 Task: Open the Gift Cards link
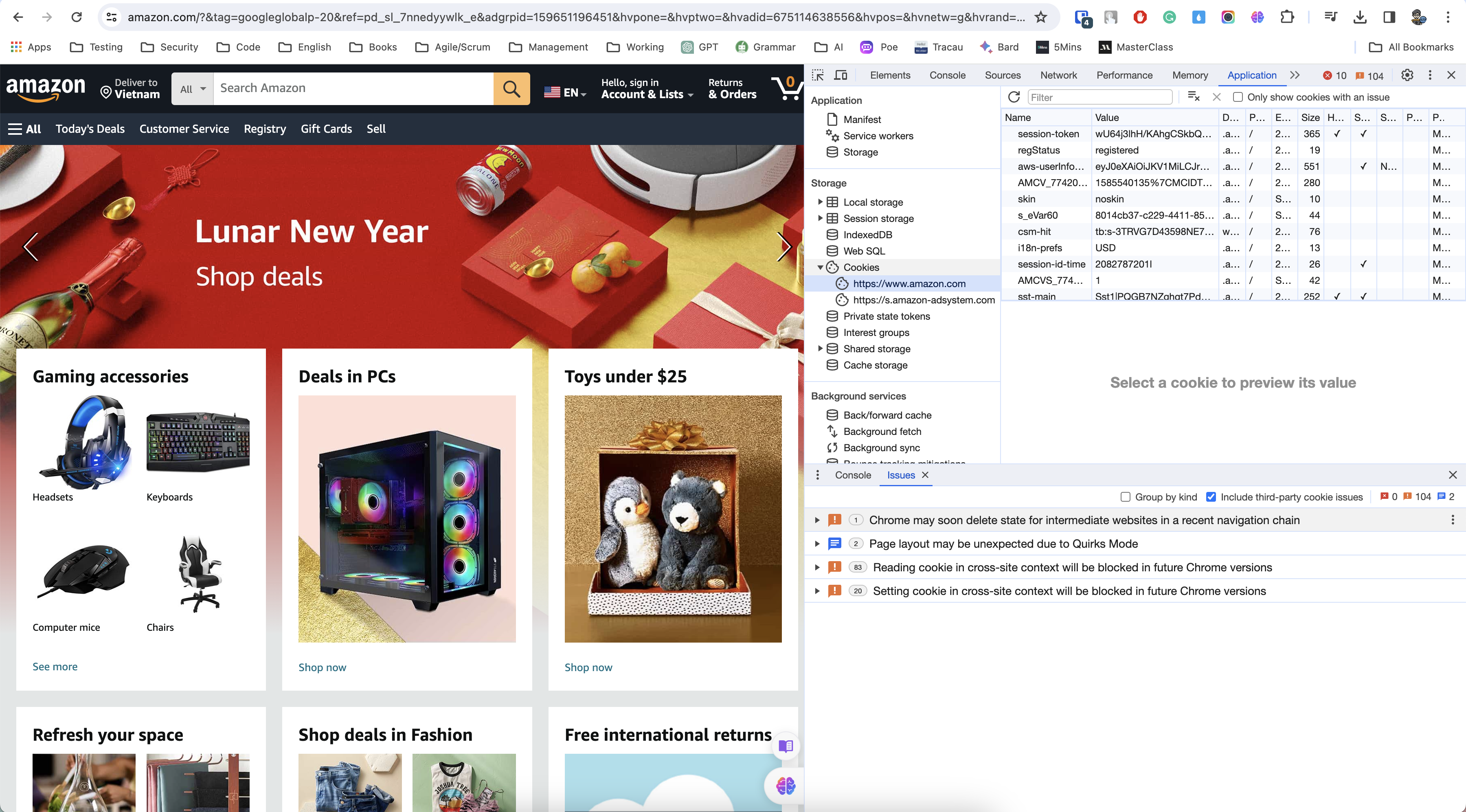[x=326, y=129]
